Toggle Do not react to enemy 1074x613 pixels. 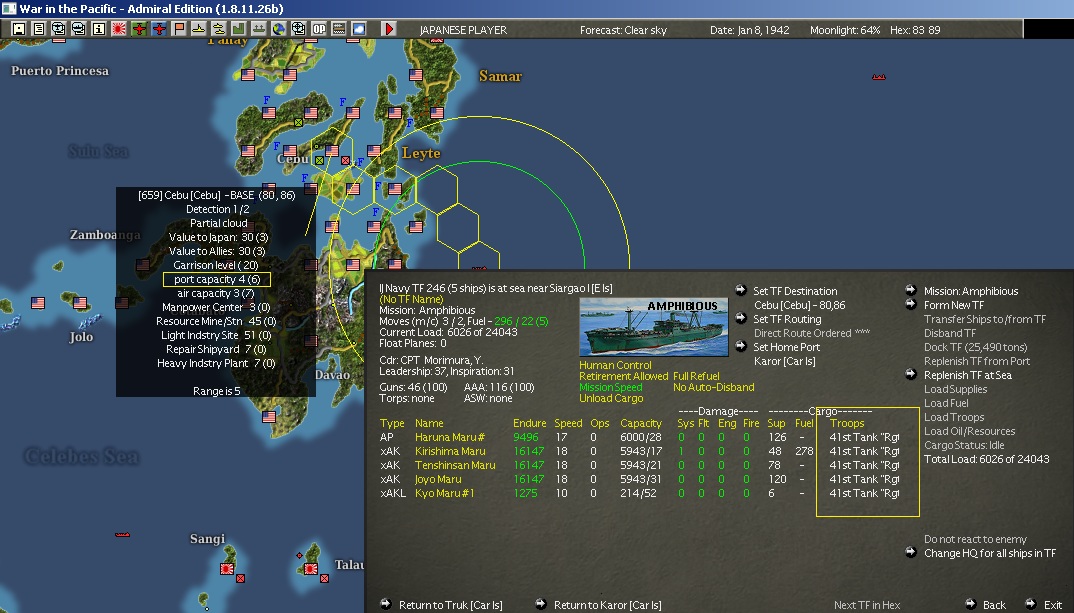(975, 539)
